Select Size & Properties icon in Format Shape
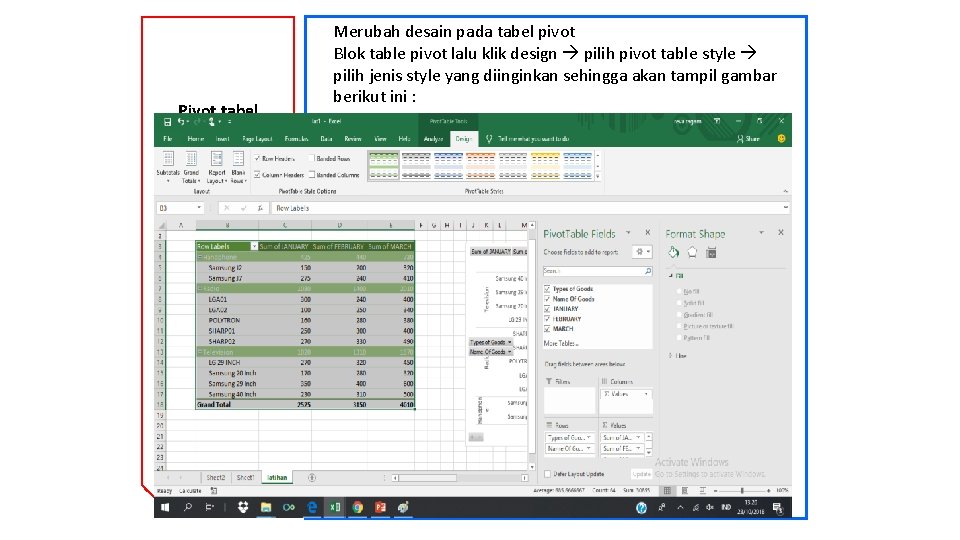 711,252
